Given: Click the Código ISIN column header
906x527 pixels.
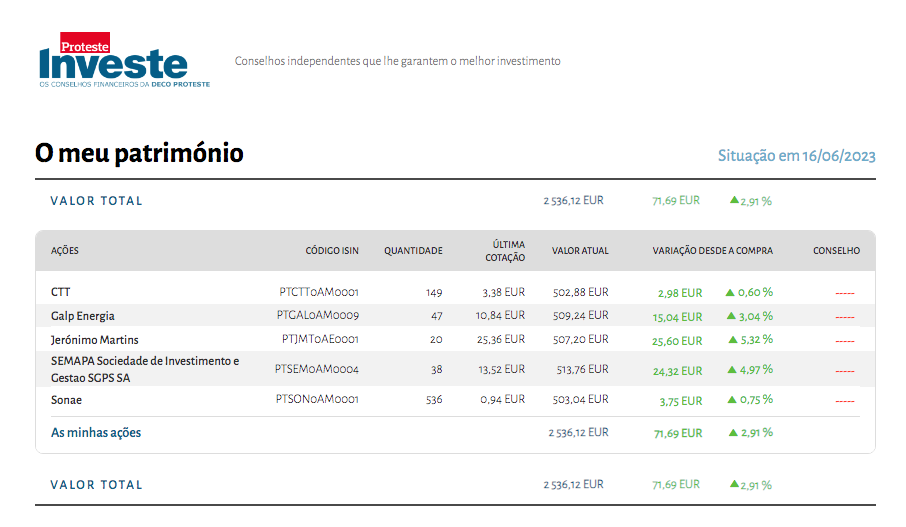Looking at the screenshot, I should (332, 251).
